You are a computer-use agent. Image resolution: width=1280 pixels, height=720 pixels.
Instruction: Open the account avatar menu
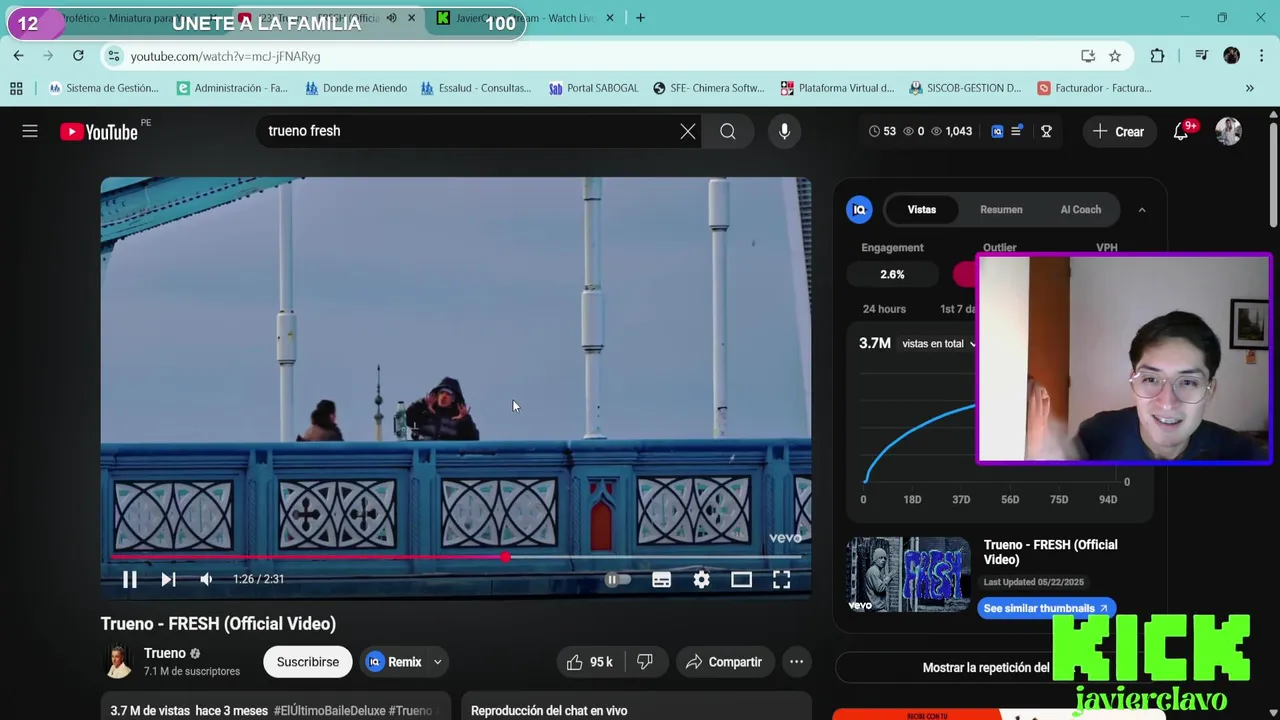[1228, 131]
